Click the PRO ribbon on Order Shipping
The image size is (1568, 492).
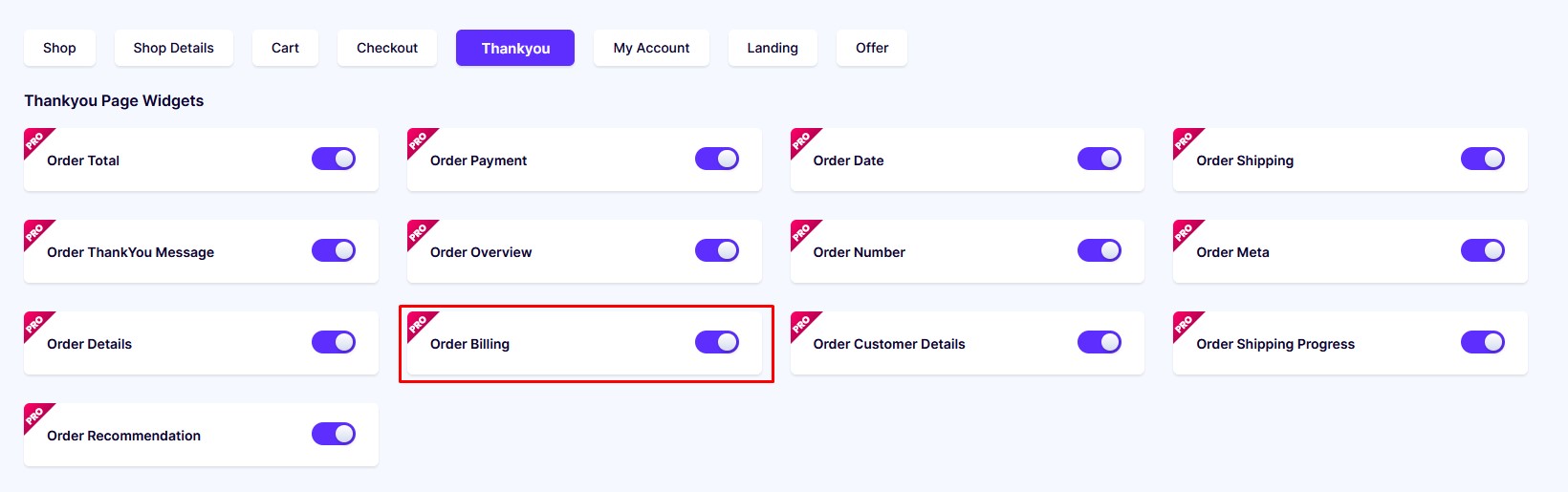pyautogui.click(x=1185, y=139)
